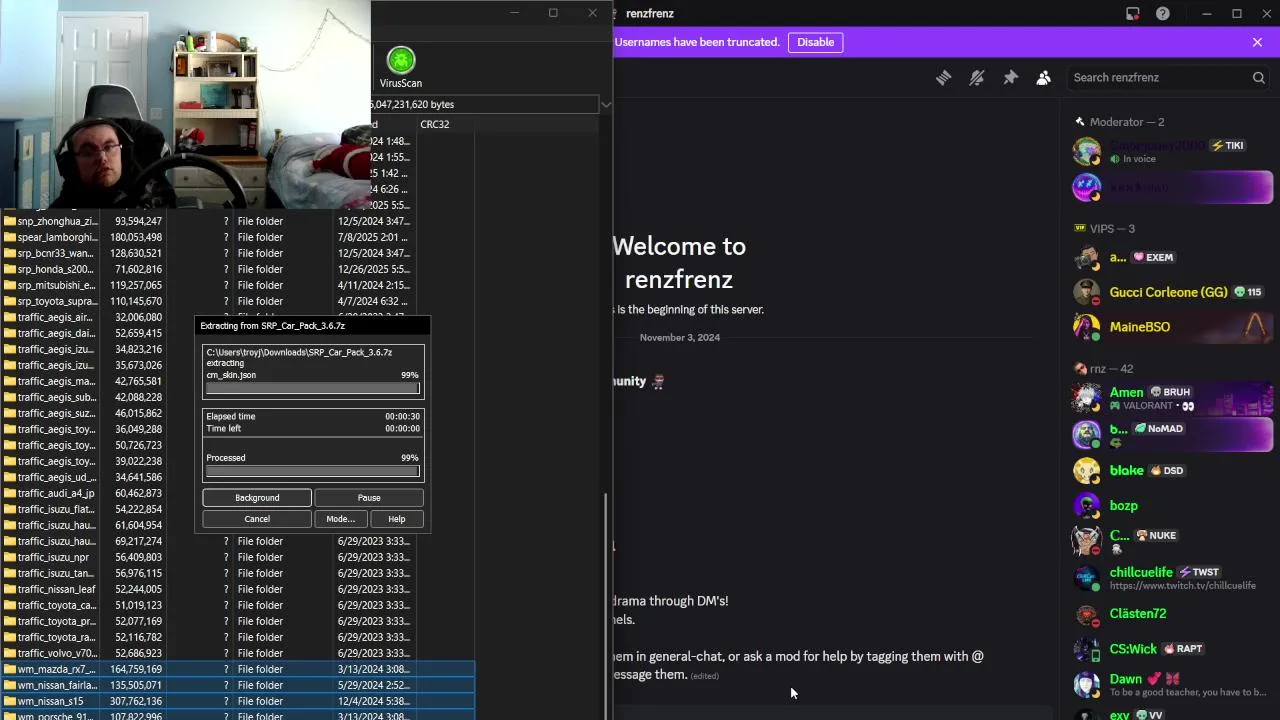The image size is (1280, 720).
Task: Expand the archive address bar dropdown arrow
Action: 605,104
